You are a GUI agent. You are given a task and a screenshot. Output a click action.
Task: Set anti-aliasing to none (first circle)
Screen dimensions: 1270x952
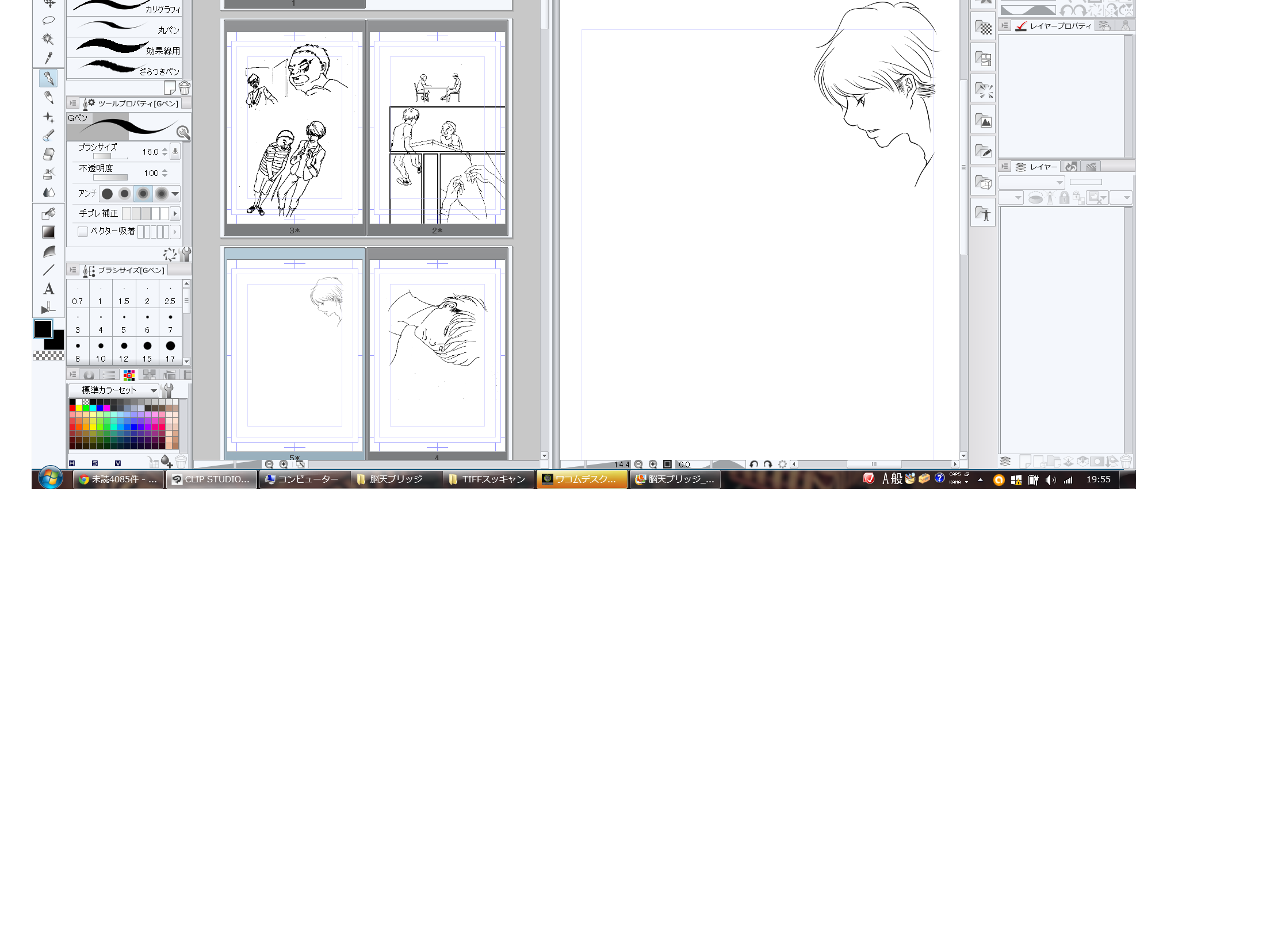pos(107,194)
